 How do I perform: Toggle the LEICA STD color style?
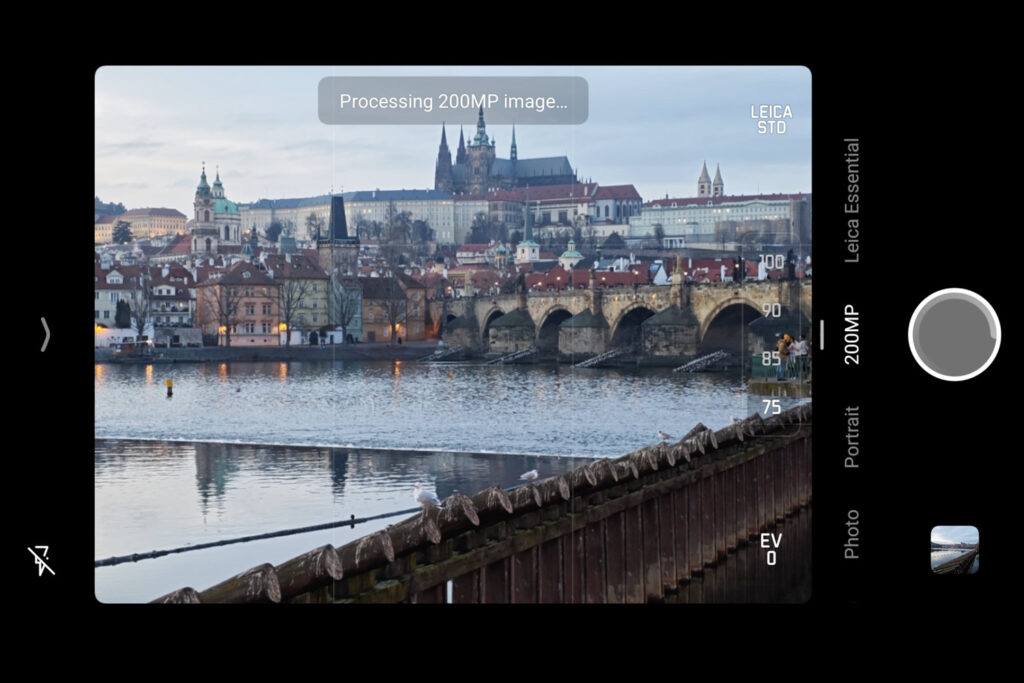pyautogui.click(x=771, y=119)
